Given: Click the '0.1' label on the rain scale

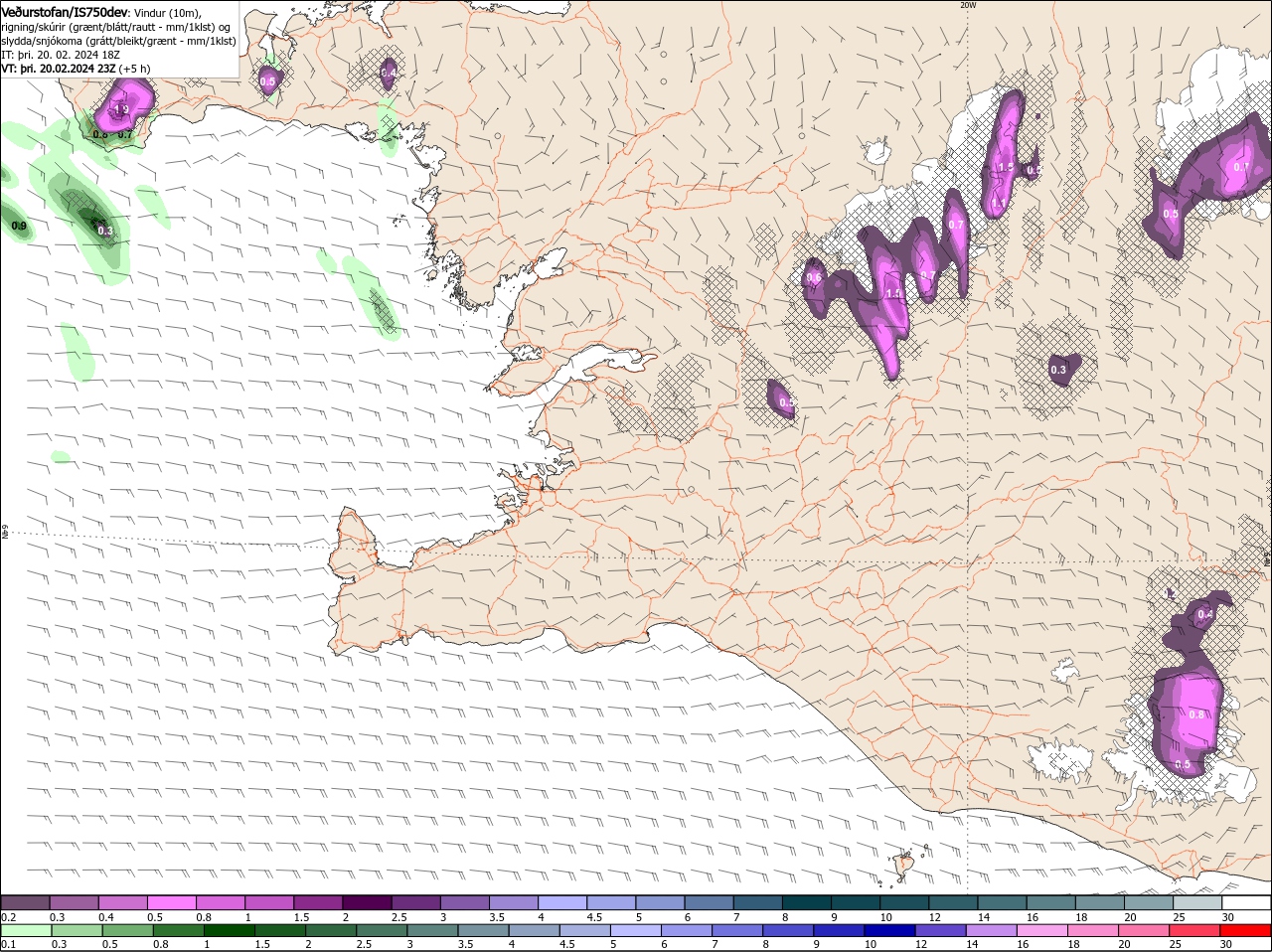Looking at the screenshot, I should 8,944.
